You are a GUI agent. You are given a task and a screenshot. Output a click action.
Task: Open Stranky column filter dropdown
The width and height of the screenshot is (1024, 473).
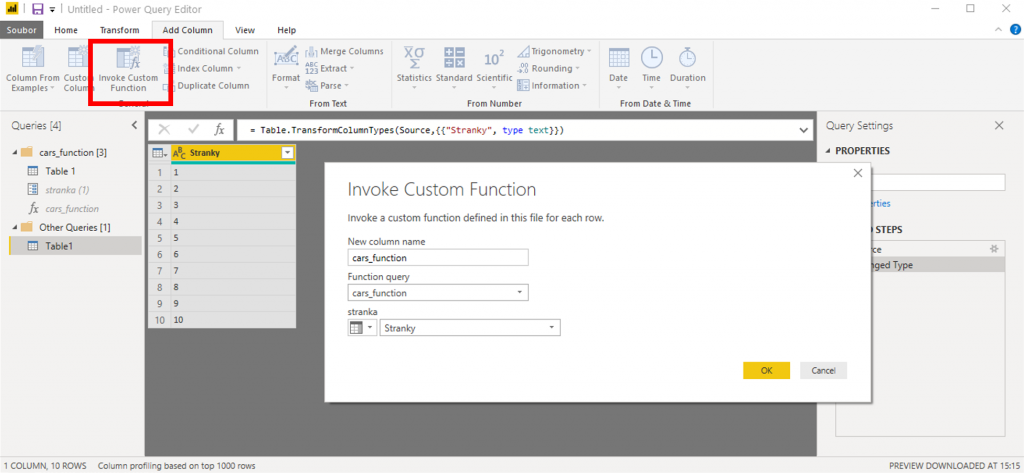coord(287,153)
